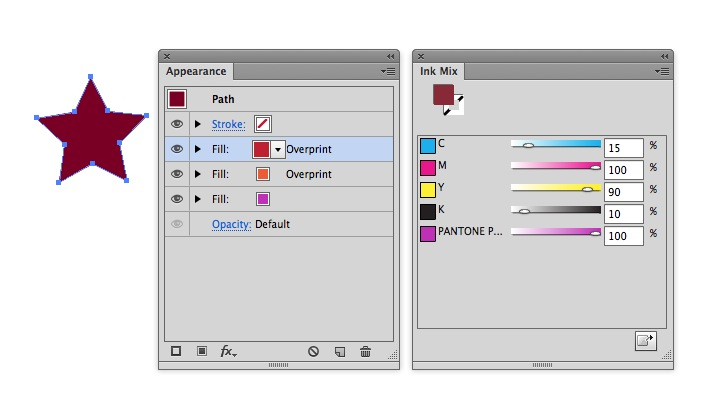Viewport: 709px width, 403px height.
Task: Click Duplicate Selected Item icon
Action: tap(339, 351)
